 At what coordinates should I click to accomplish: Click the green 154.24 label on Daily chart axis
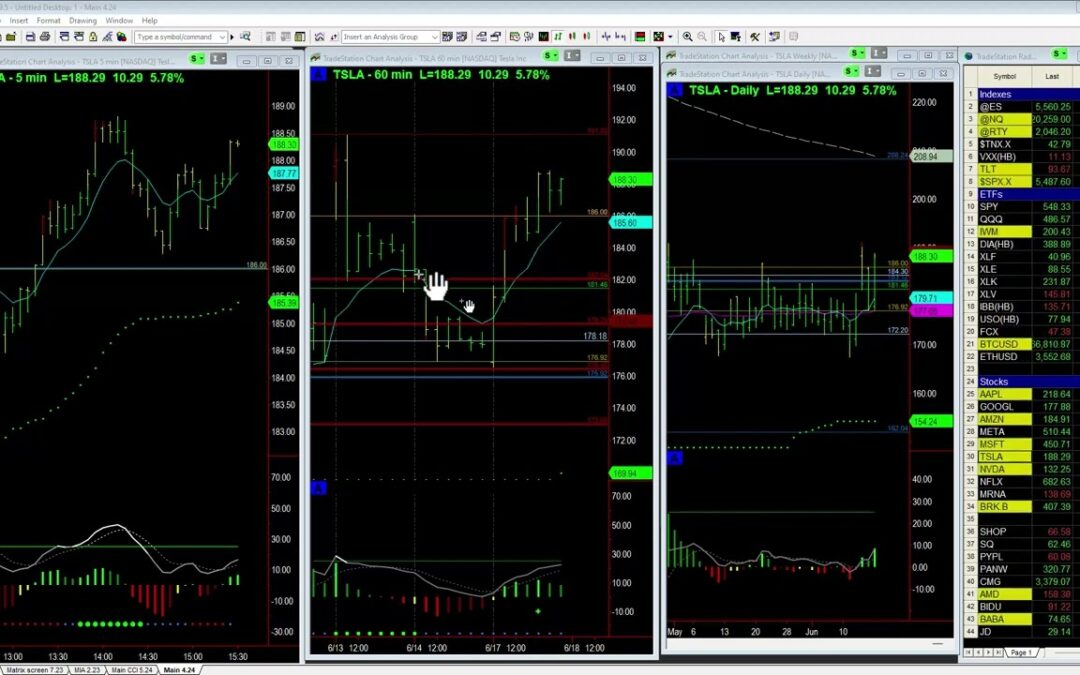pos(931,422)
